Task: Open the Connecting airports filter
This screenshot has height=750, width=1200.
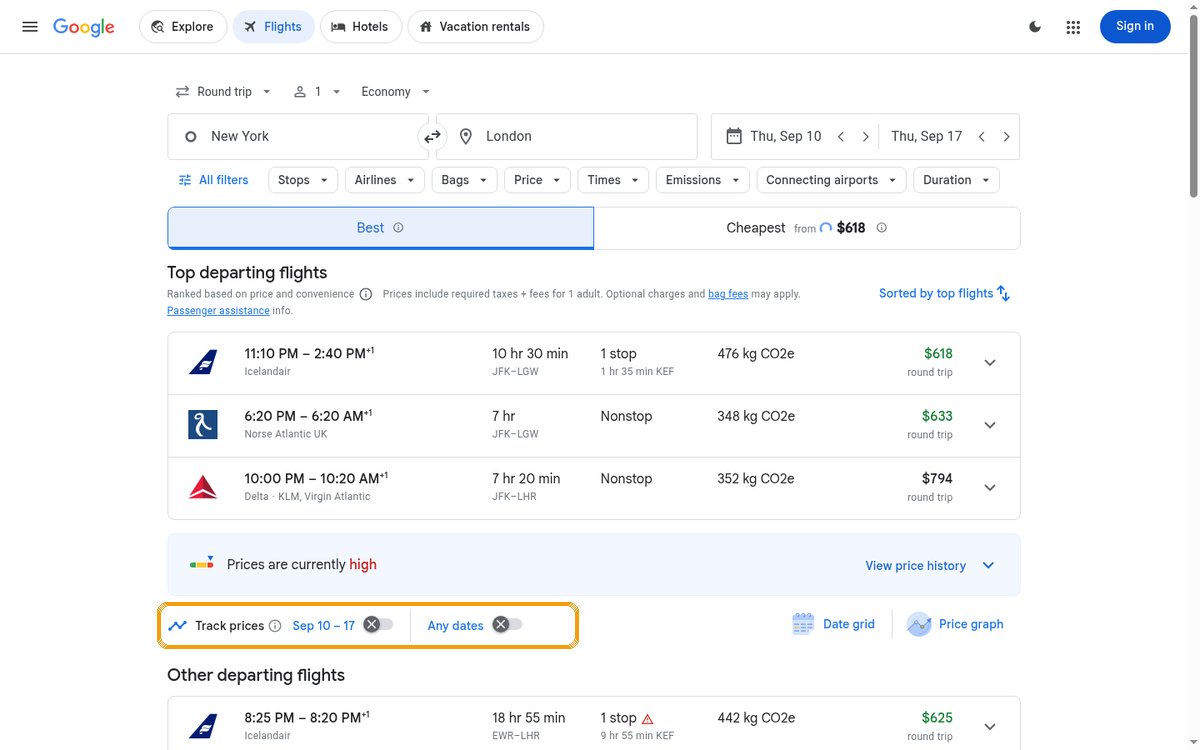Action: coord(832,180)
